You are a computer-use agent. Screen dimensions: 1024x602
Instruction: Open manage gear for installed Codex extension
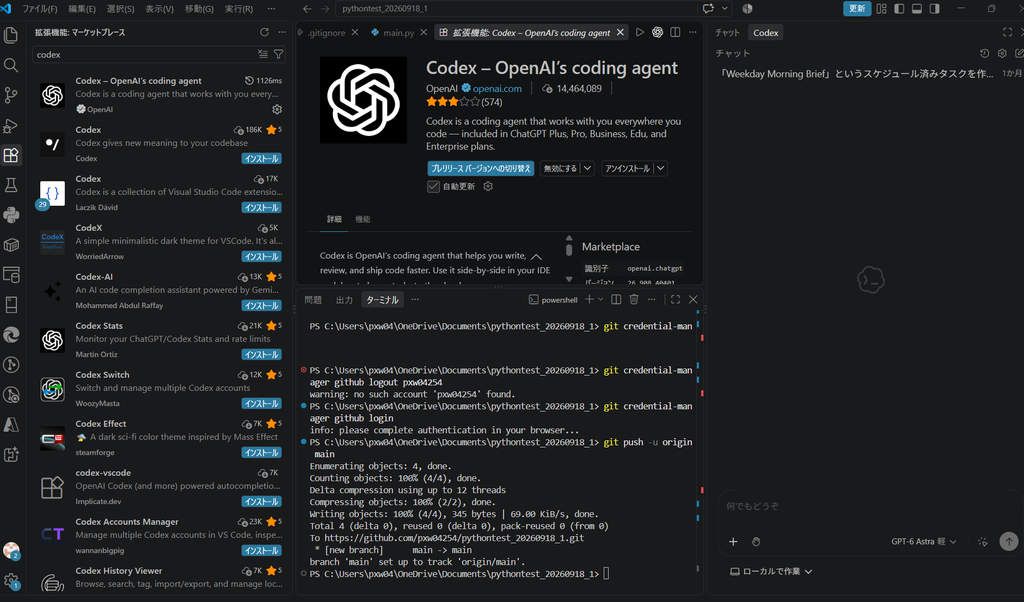tap(277, 109)
